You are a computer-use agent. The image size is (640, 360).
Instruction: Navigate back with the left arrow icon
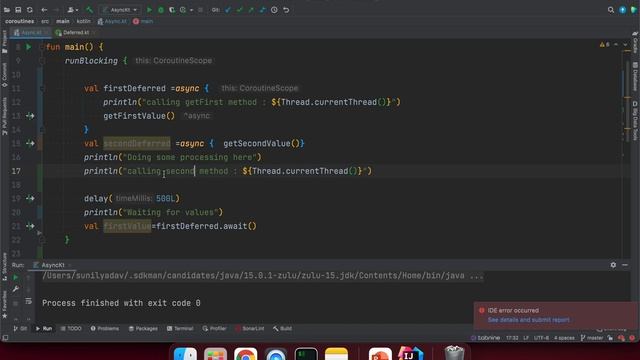[44, 10]
